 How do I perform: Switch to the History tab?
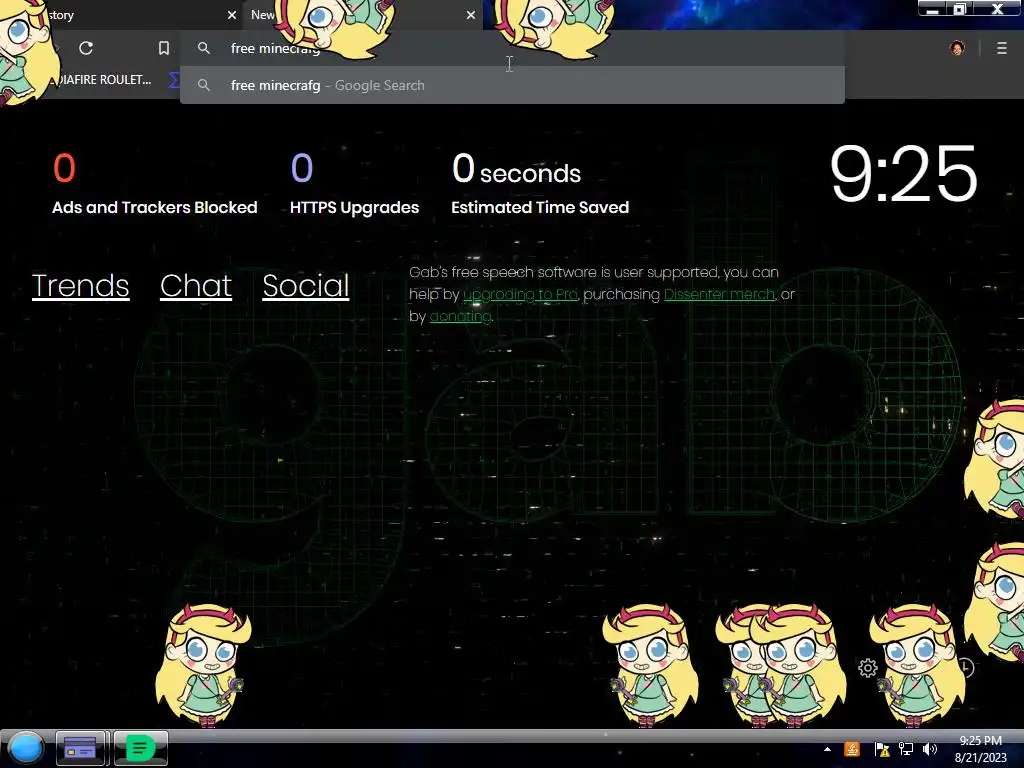click(x=121, y=15)
